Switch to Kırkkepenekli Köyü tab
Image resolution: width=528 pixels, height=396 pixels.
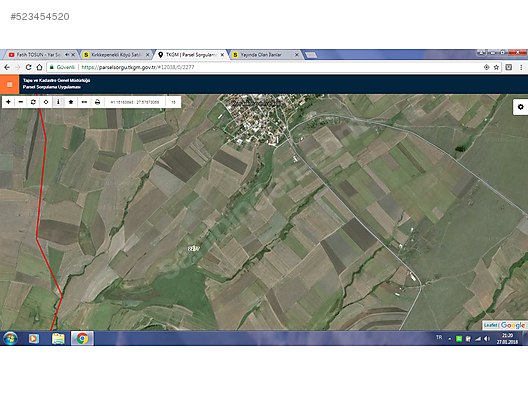115,55
